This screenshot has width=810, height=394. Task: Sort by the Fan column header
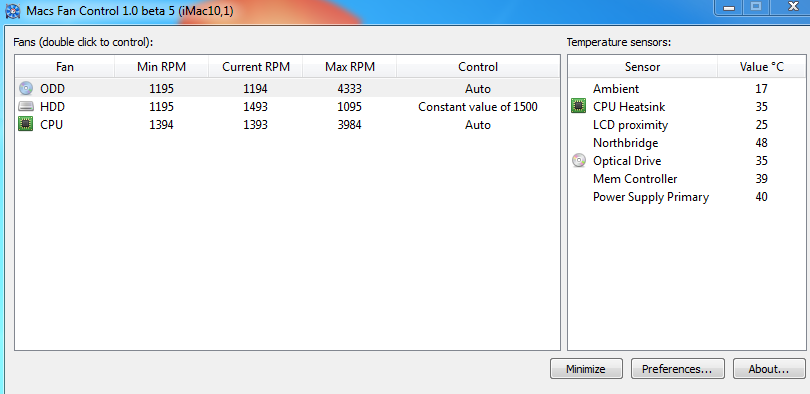pos(65,67)
